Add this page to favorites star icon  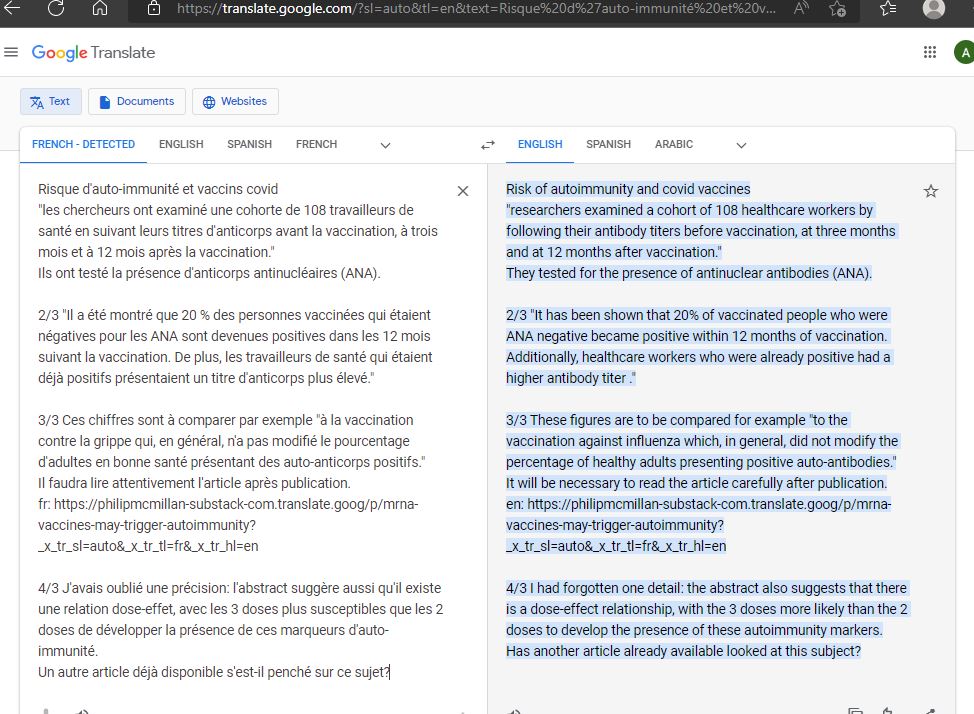[837, 9]
